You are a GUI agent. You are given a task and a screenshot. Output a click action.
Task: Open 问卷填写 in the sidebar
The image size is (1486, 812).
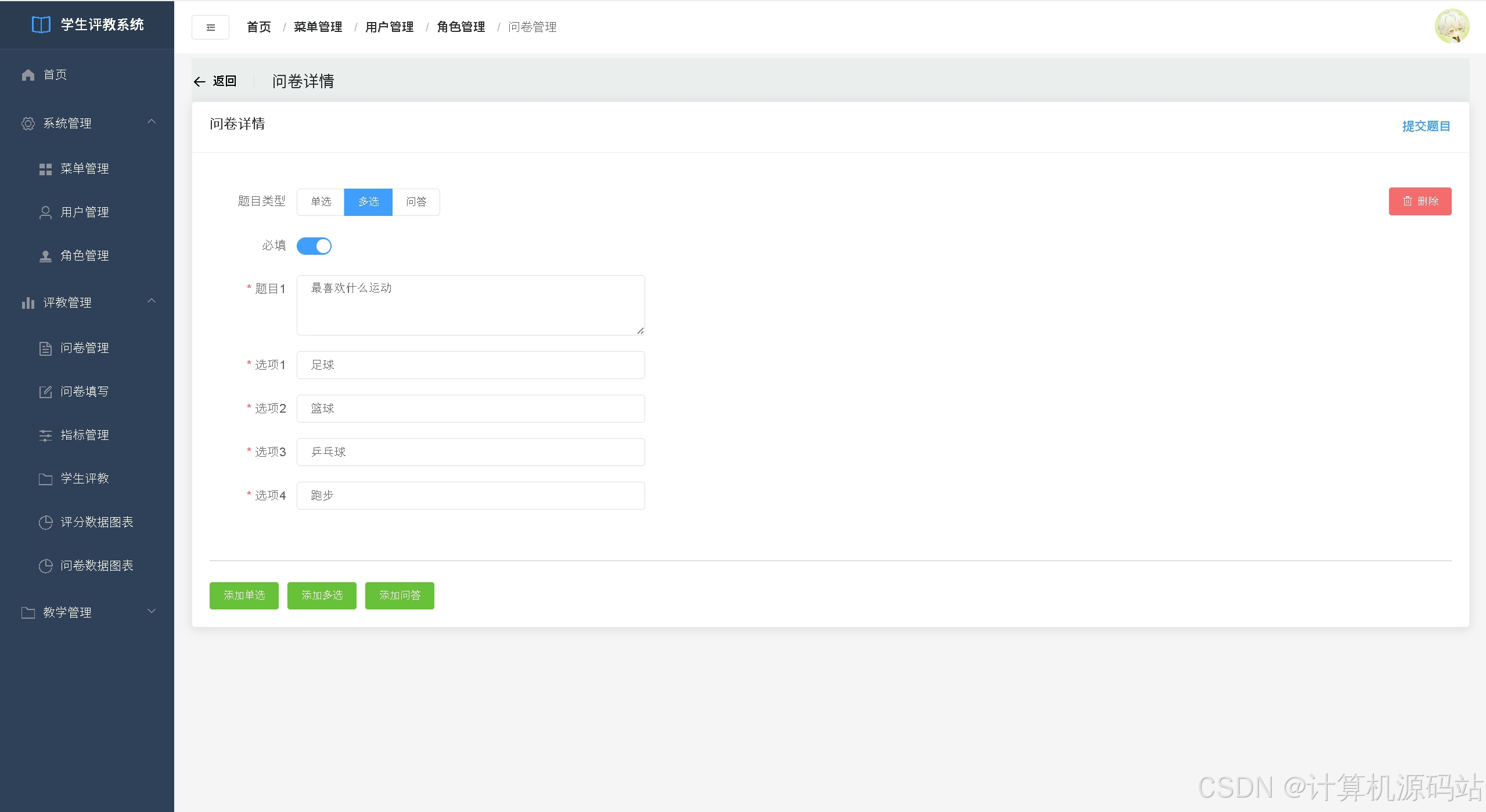pos(87,392)
